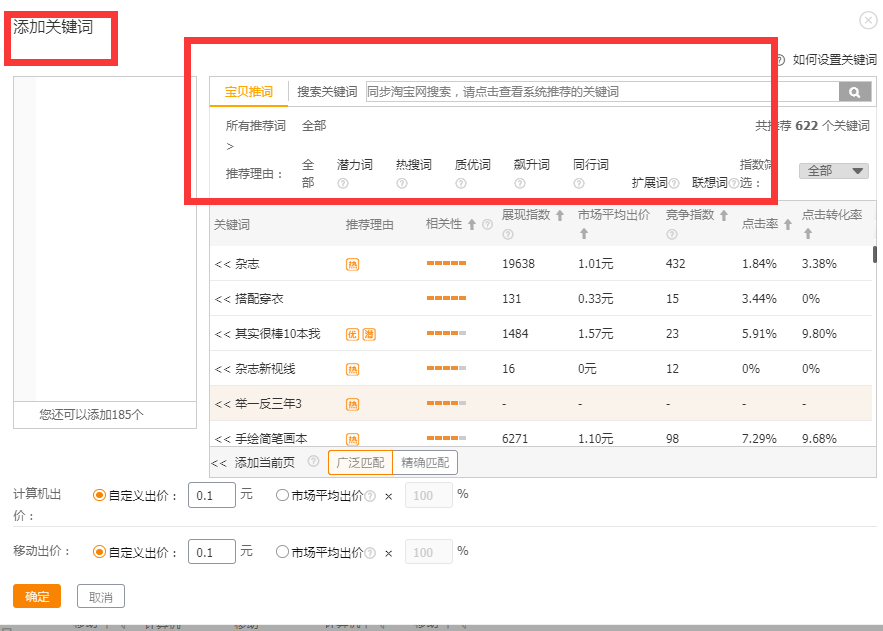
Task: Click the help icon under 潜力词
Action: [x=343, y=183]
